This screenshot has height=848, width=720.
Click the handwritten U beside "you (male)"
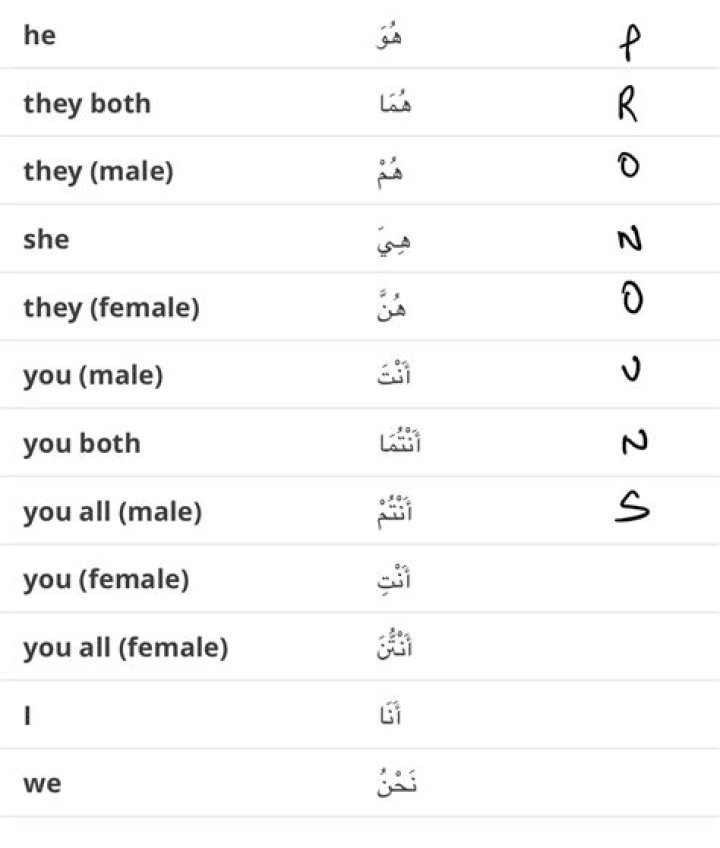pyautogui.click(x=630, y=372)
